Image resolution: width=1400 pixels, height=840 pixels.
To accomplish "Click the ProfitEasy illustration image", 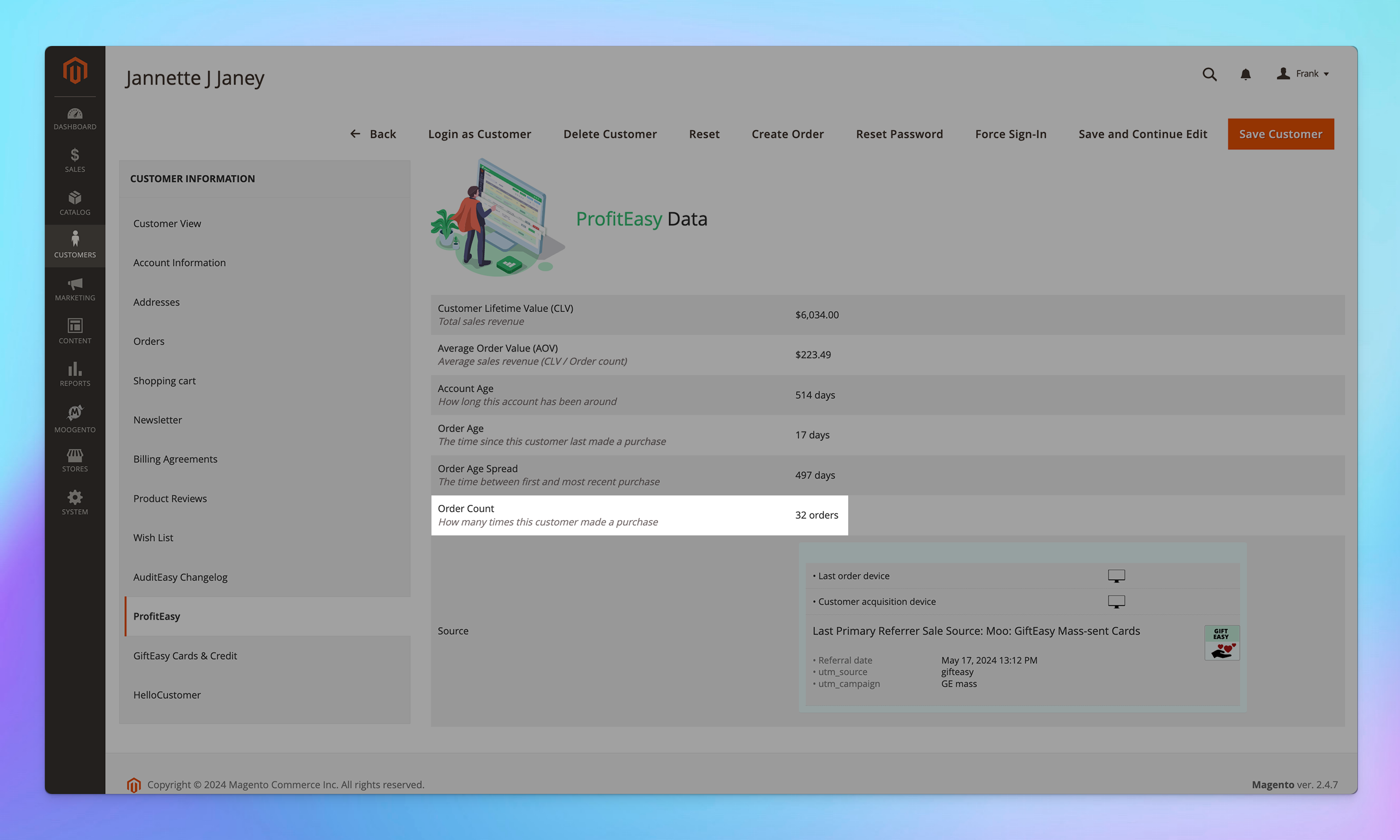I will click(x=498, y=217).
